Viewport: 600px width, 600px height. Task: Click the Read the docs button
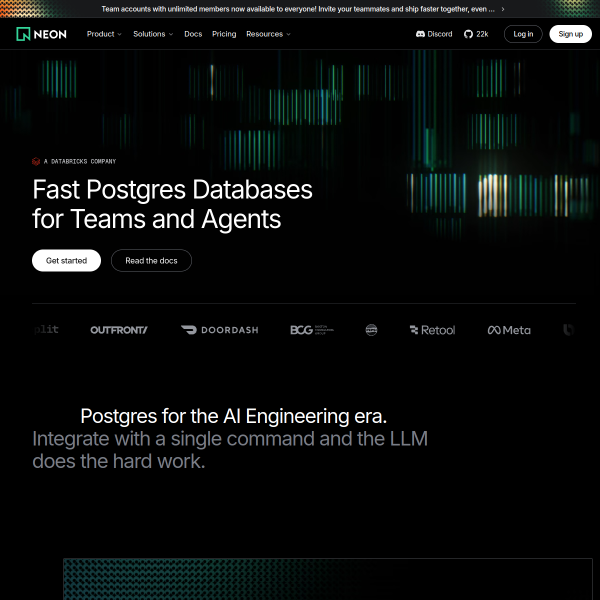[x=152, y=261]
